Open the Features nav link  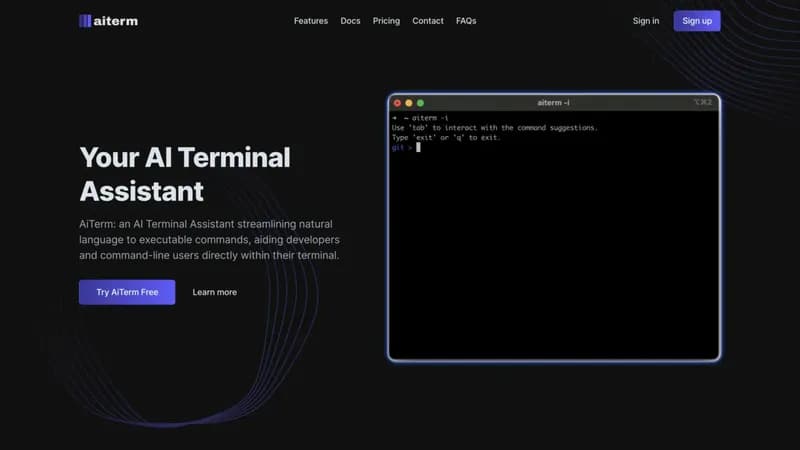coord(311,21)
